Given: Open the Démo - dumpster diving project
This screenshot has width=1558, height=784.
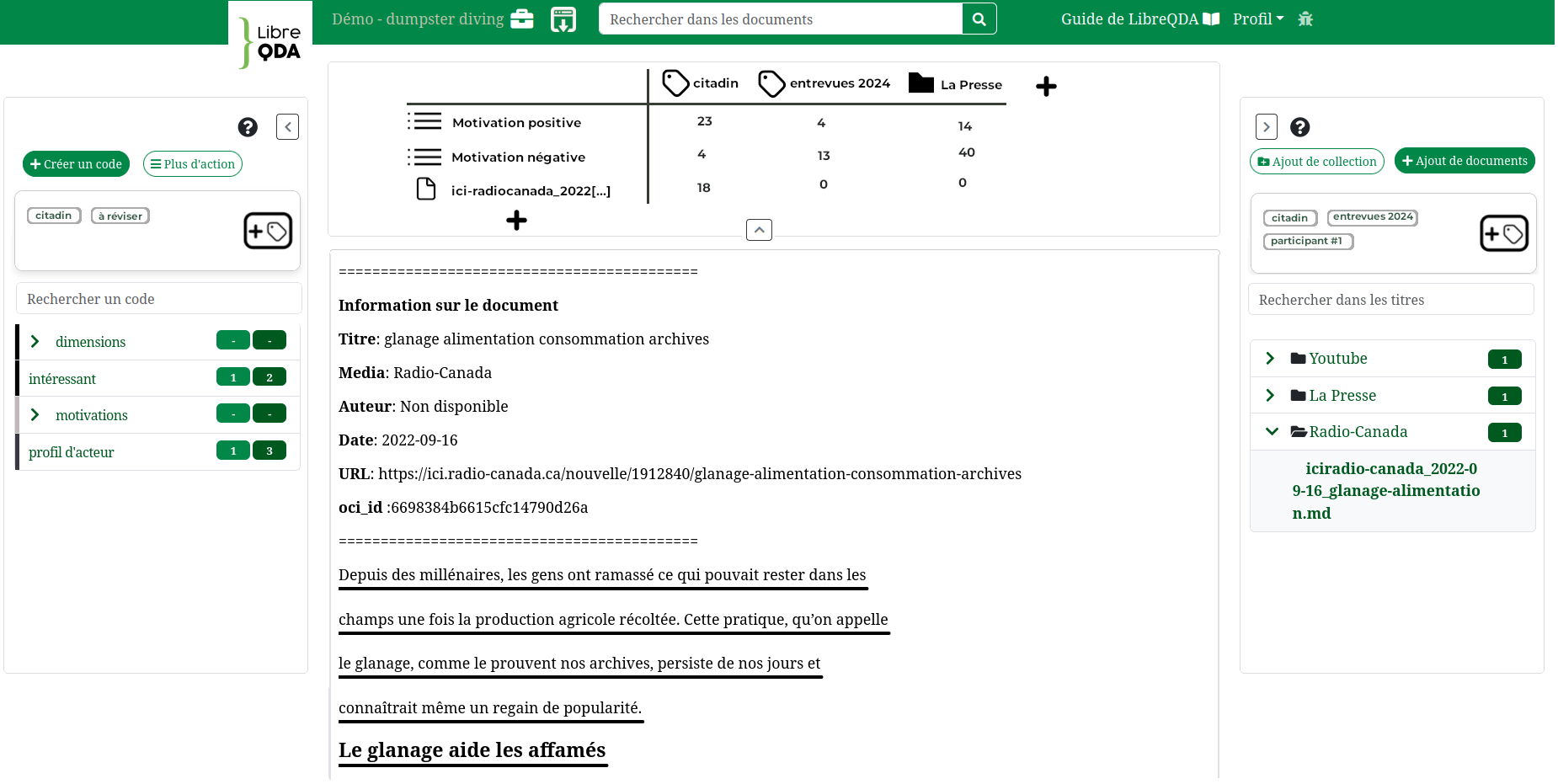Looking at the screenshot, I should pyautogui.click(x=418, y=19).
